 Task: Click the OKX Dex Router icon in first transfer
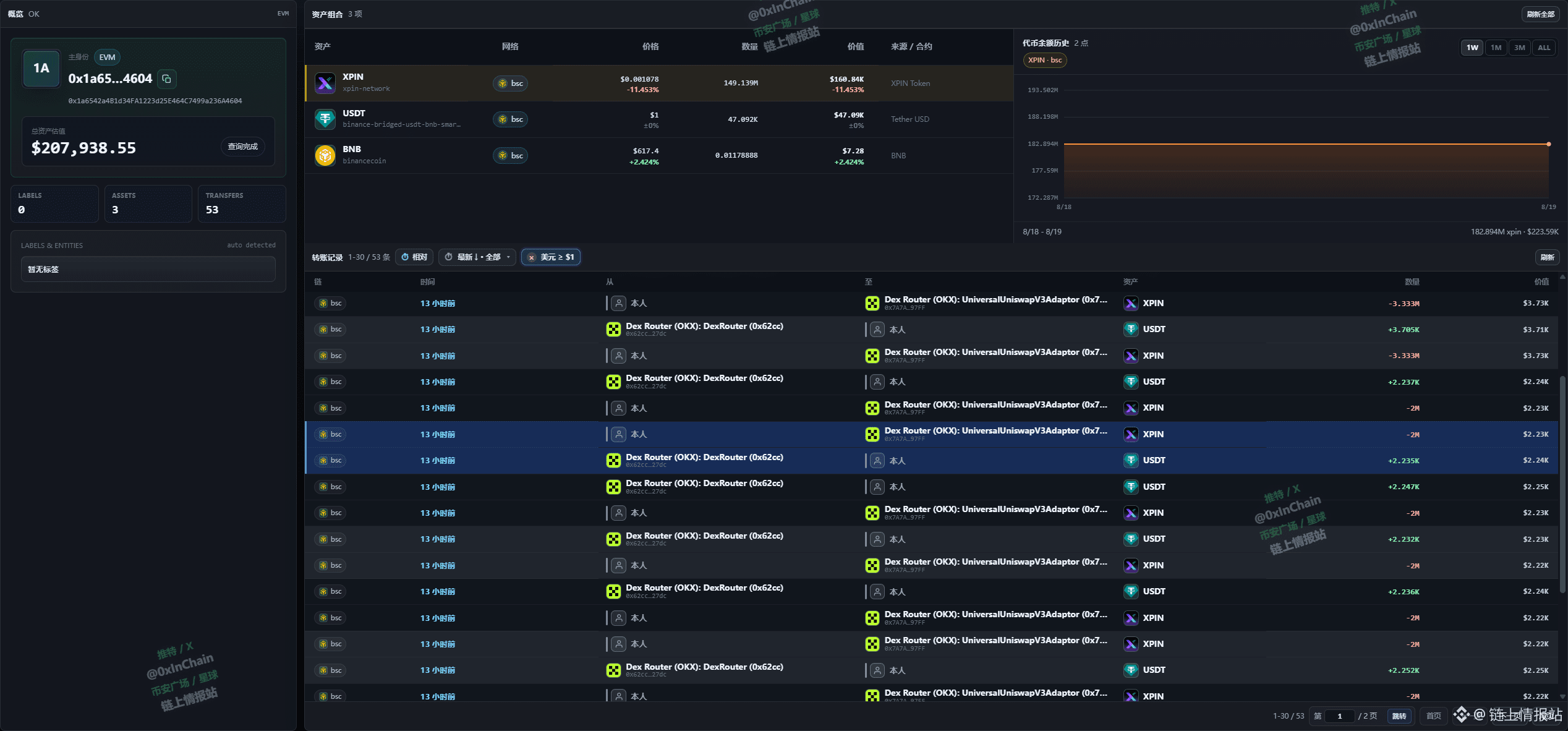[872, 303]
